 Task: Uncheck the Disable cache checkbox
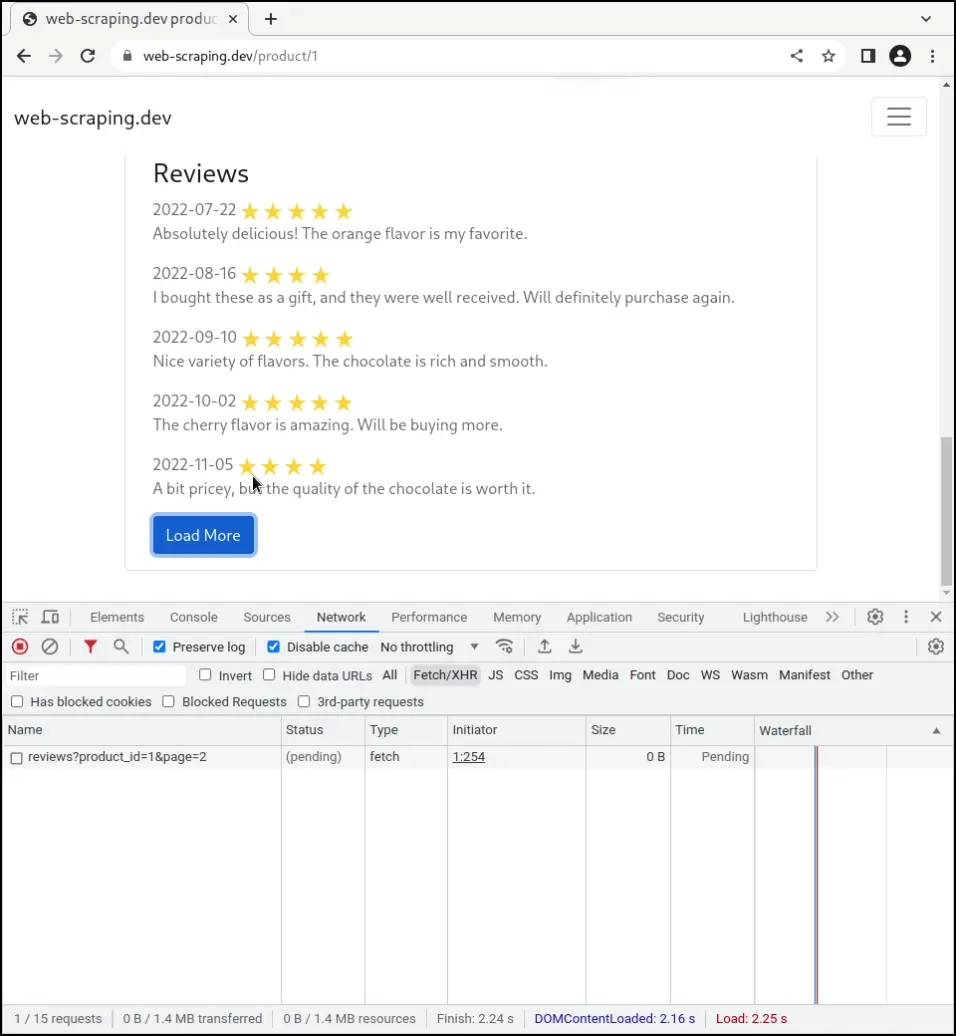(273, 647)
